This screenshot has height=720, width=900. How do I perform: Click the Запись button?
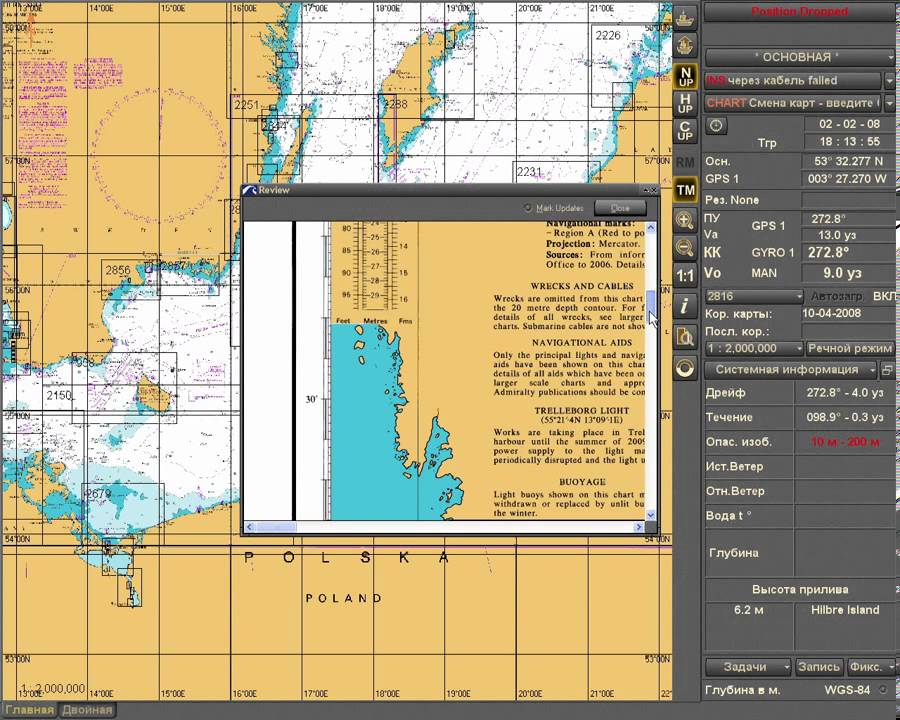point(819,667)
